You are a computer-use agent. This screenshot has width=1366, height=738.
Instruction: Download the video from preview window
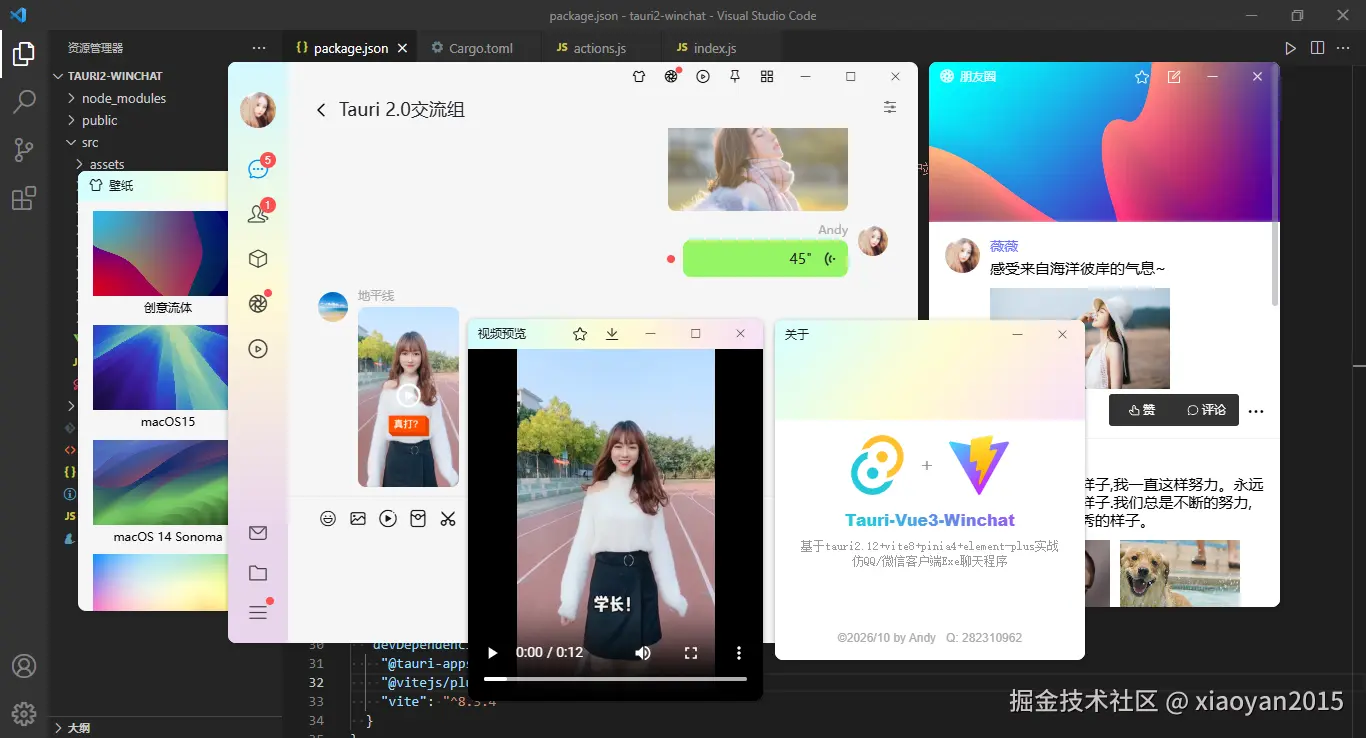coord(612,334)
